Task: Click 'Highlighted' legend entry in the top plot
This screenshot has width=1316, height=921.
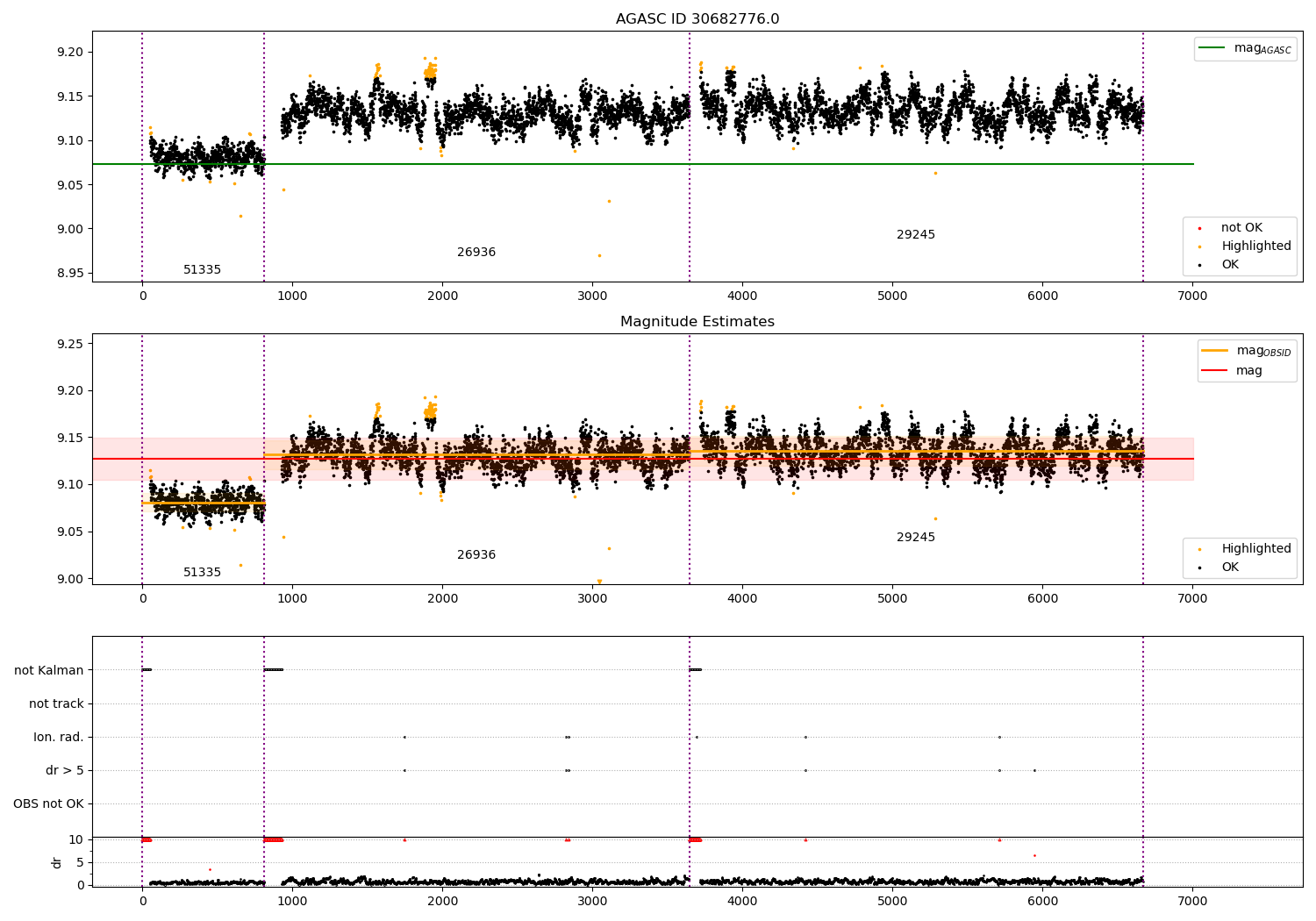Action: tap(1245, 246)
